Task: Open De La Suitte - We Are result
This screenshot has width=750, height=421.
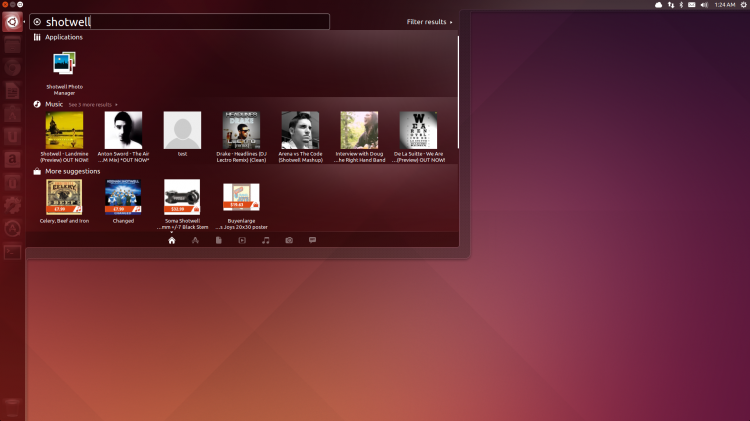Action: point(419,137)
